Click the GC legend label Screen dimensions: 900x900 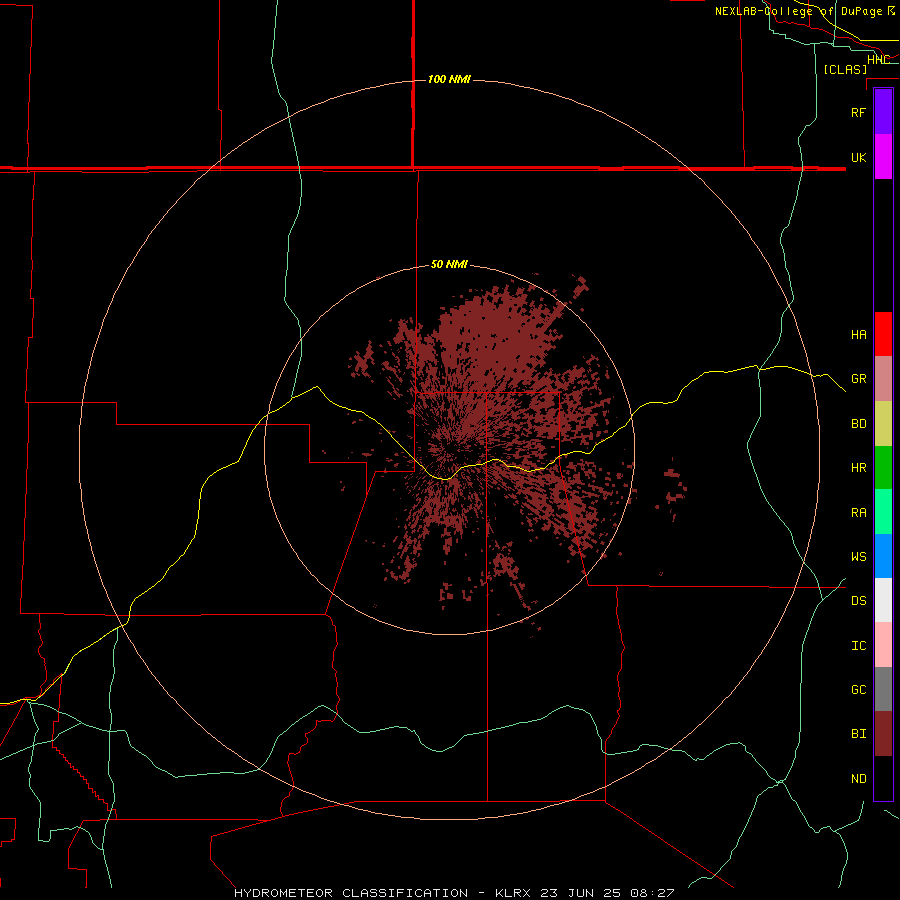859,690
